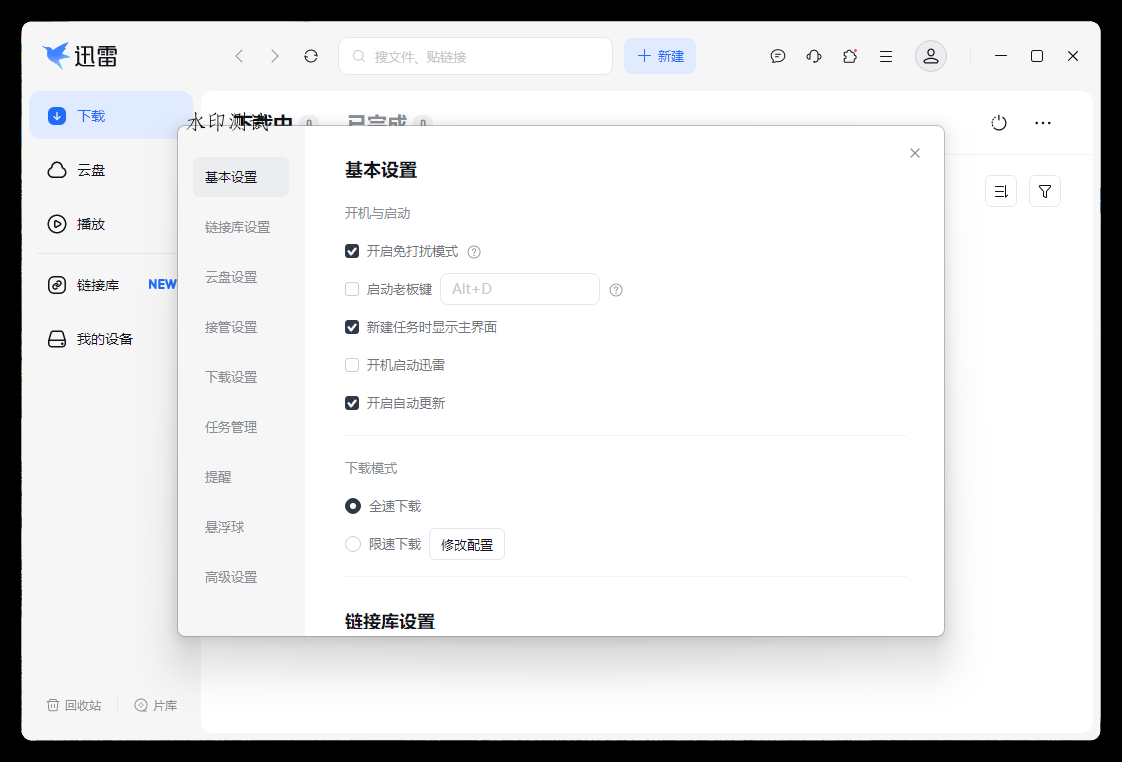Click the NEW badge beside 链接库
1122x762 pixels.
tap(162, 285)
